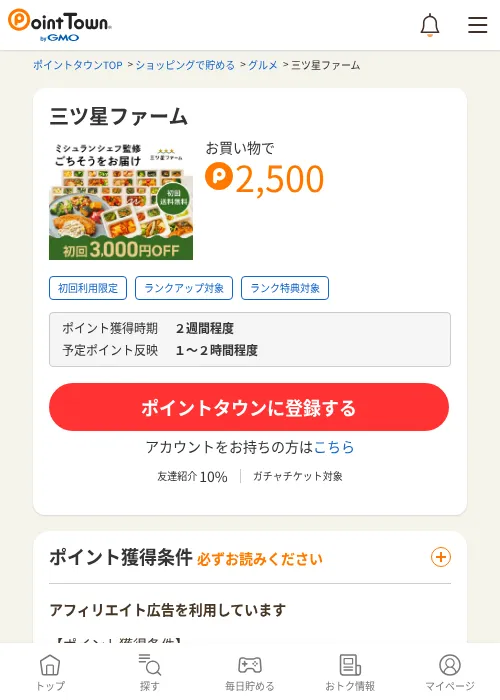Click the 三ツ星ファーム promo banner image

(x=121, y=200)
